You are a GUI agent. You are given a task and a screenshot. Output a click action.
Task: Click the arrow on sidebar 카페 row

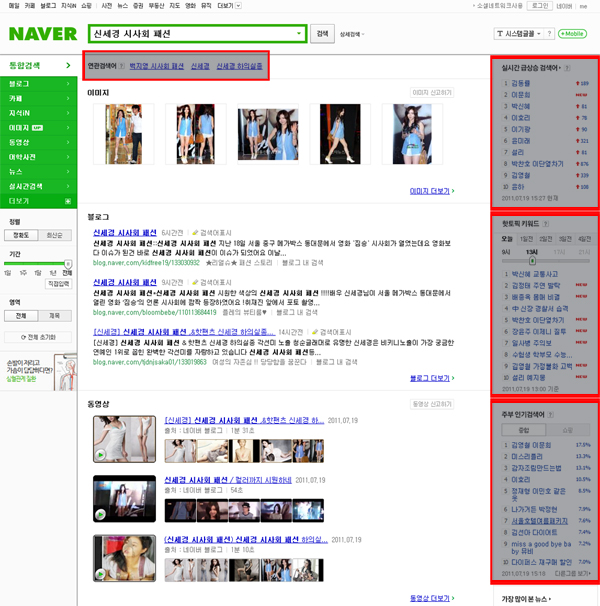tap(68, 99)
